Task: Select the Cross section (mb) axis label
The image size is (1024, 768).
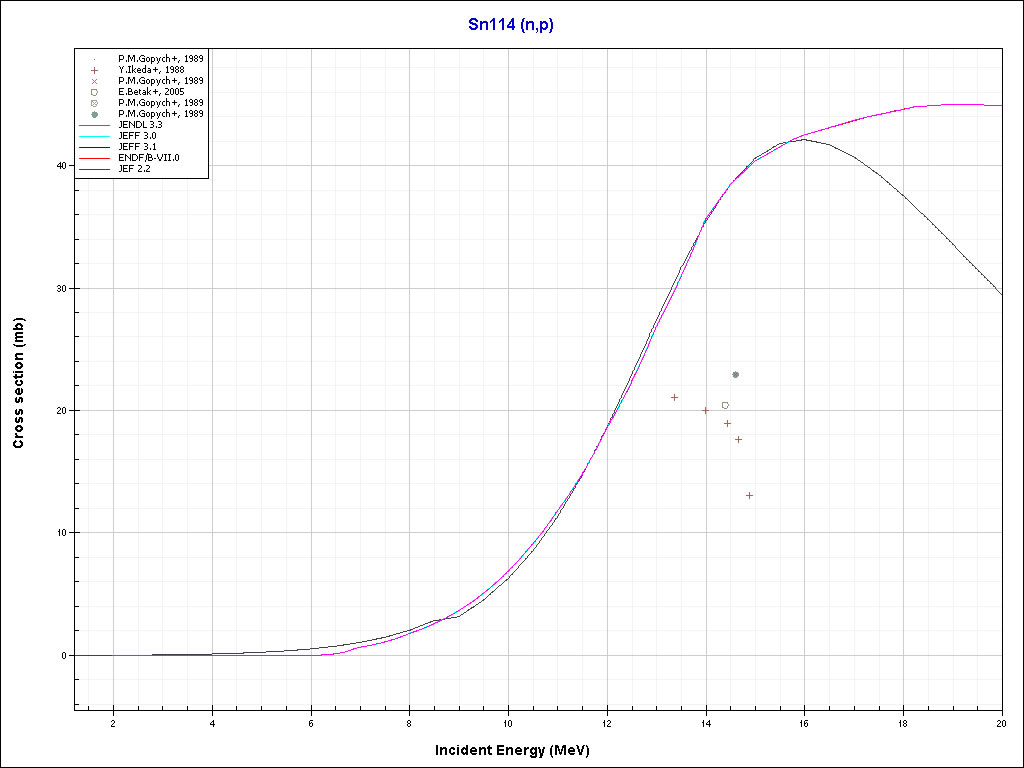Action: 19,383
